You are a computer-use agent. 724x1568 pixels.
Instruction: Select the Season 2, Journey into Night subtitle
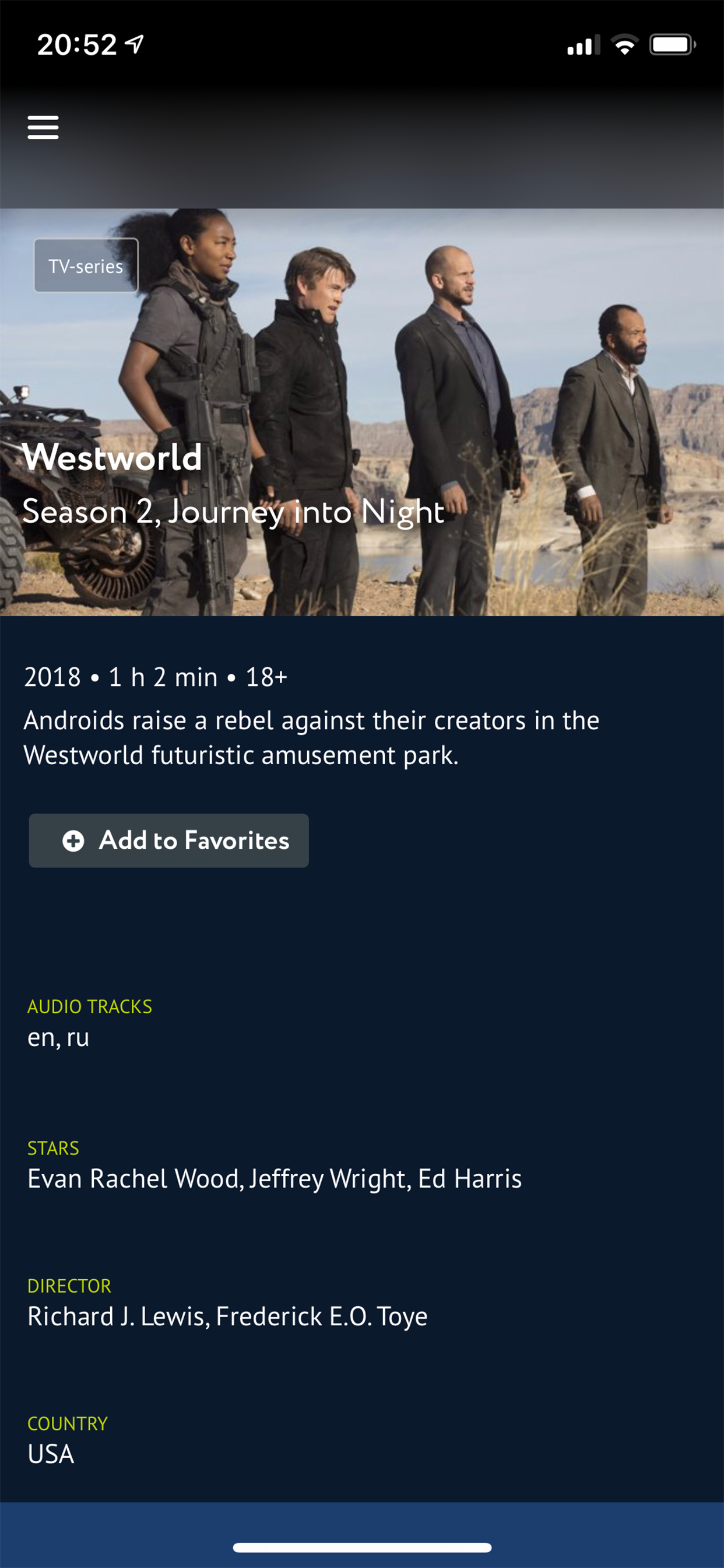(x=233, y=512)
